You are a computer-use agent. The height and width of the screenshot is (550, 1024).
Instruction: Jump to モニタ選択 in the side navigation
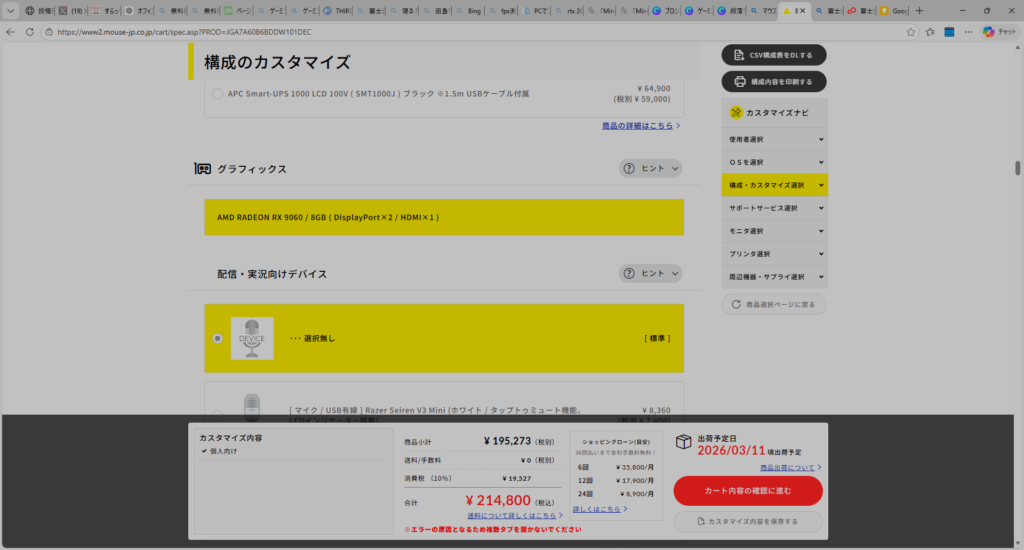pos(774,231)
